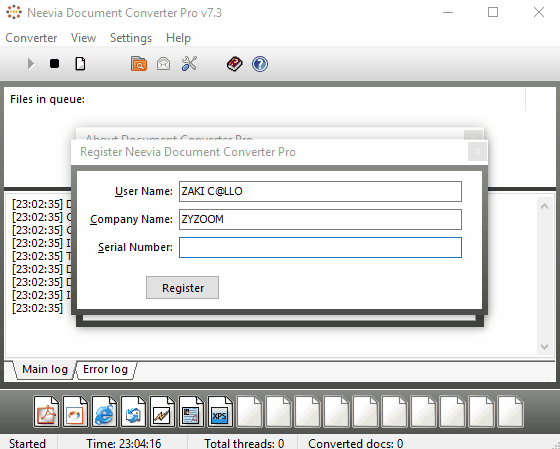Image resolution: width=560 pixels, height=449 pixels.
Task: Click the log scrollbar down arrow
Action: [x=544, y=346]
